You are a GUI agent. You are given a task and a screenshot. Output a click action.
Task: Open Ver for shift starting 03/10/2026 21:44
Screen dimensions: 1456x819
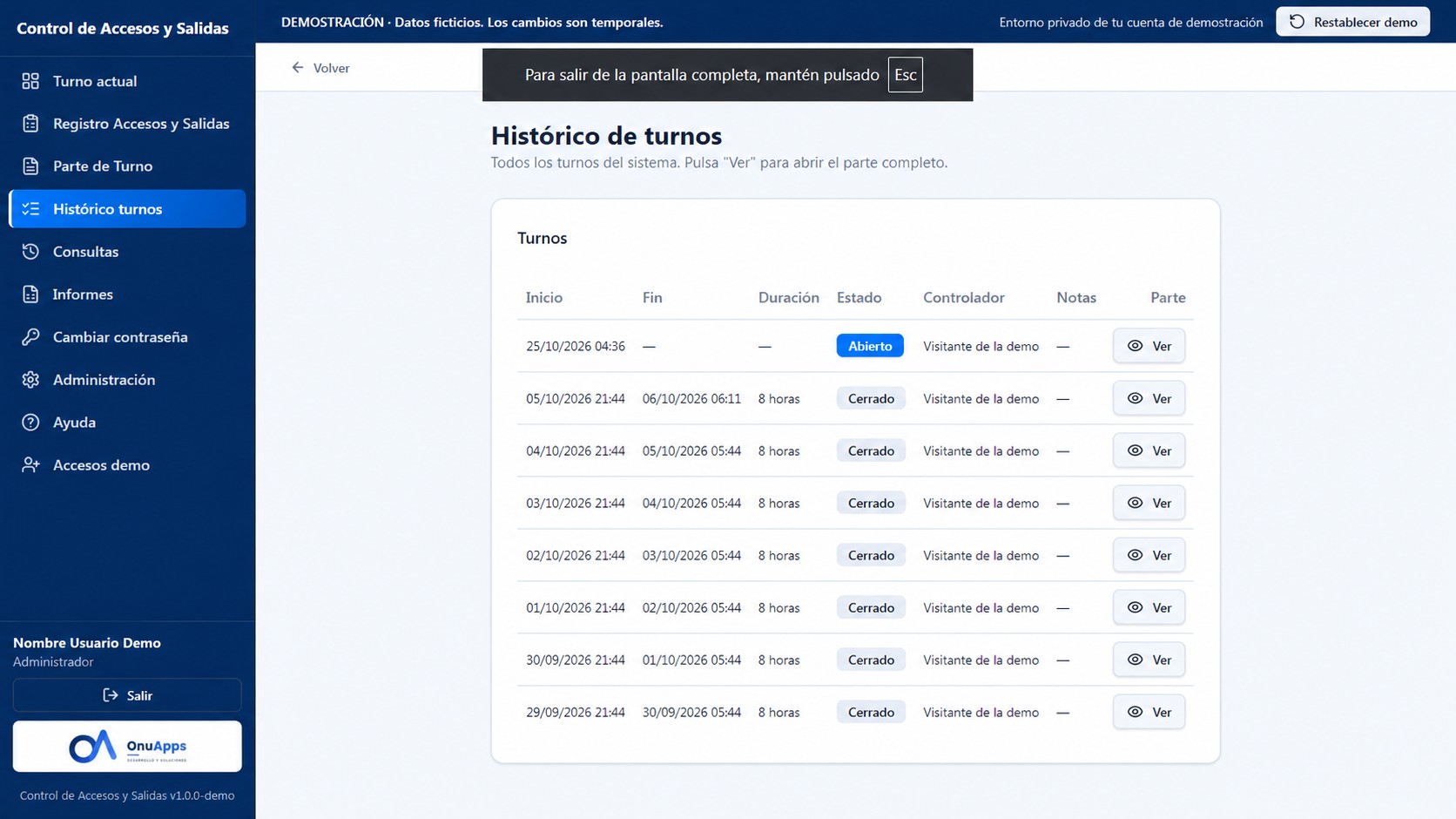point(1149,503)
